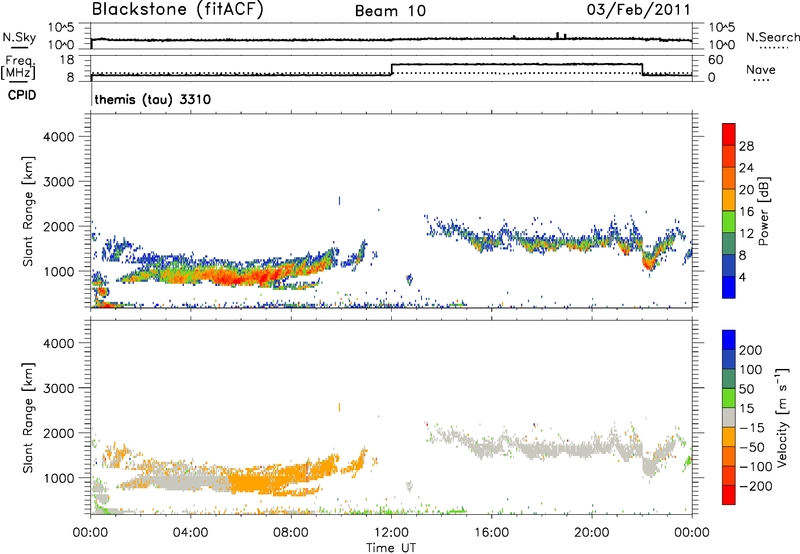The width and height of the screenshot is (800, 554).
Task: Click the '18' tick on frequency axis
Action: point(67,60)
